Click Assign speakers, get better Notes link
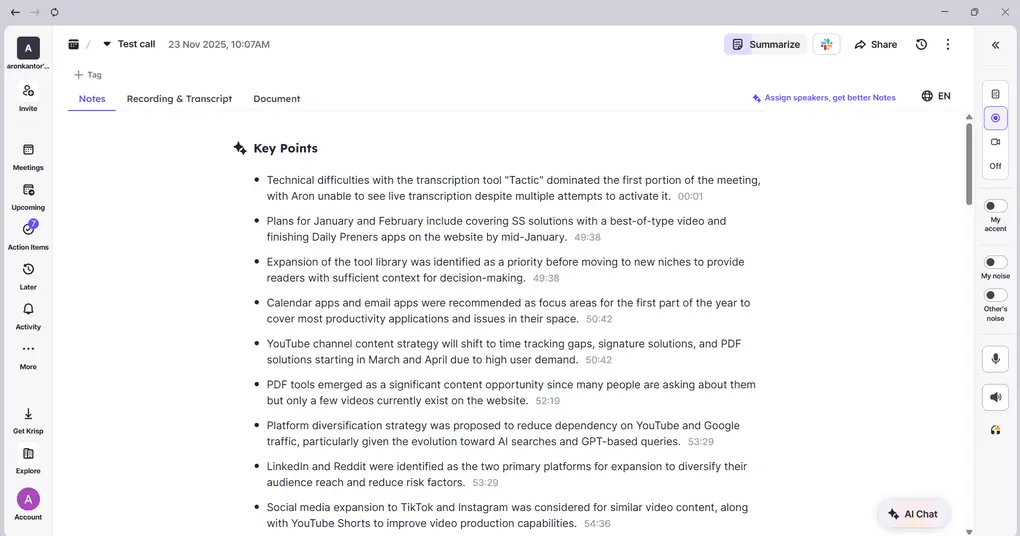The height and width of the screenshot is (536, 1020). click(824, 97)
